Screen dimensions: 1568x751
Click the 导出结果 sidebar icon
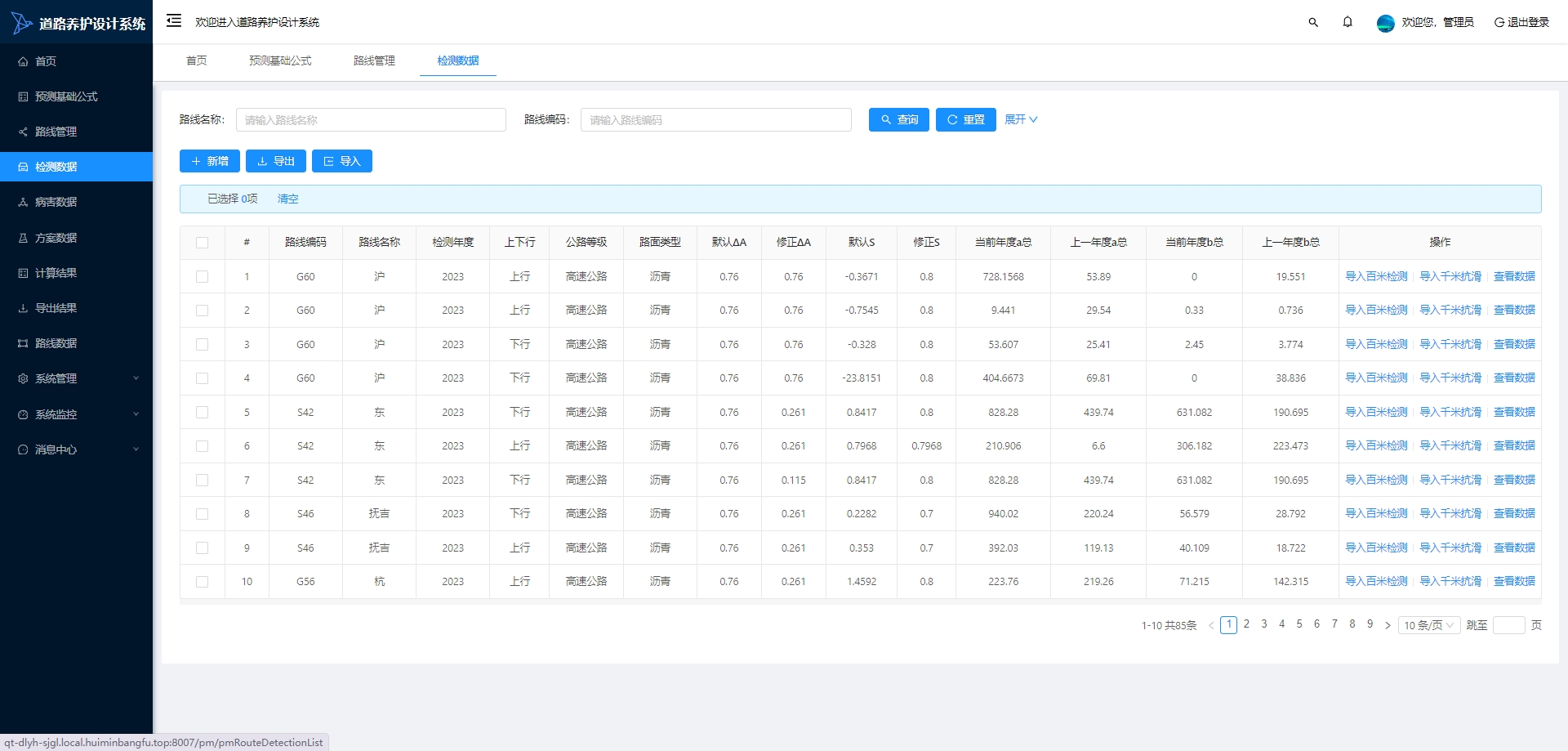(x=23, y=308)
